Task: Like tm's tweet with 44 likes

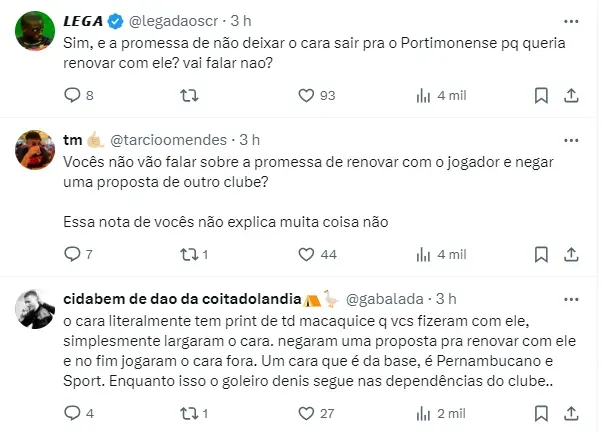Action: click(x=306, y=254)
